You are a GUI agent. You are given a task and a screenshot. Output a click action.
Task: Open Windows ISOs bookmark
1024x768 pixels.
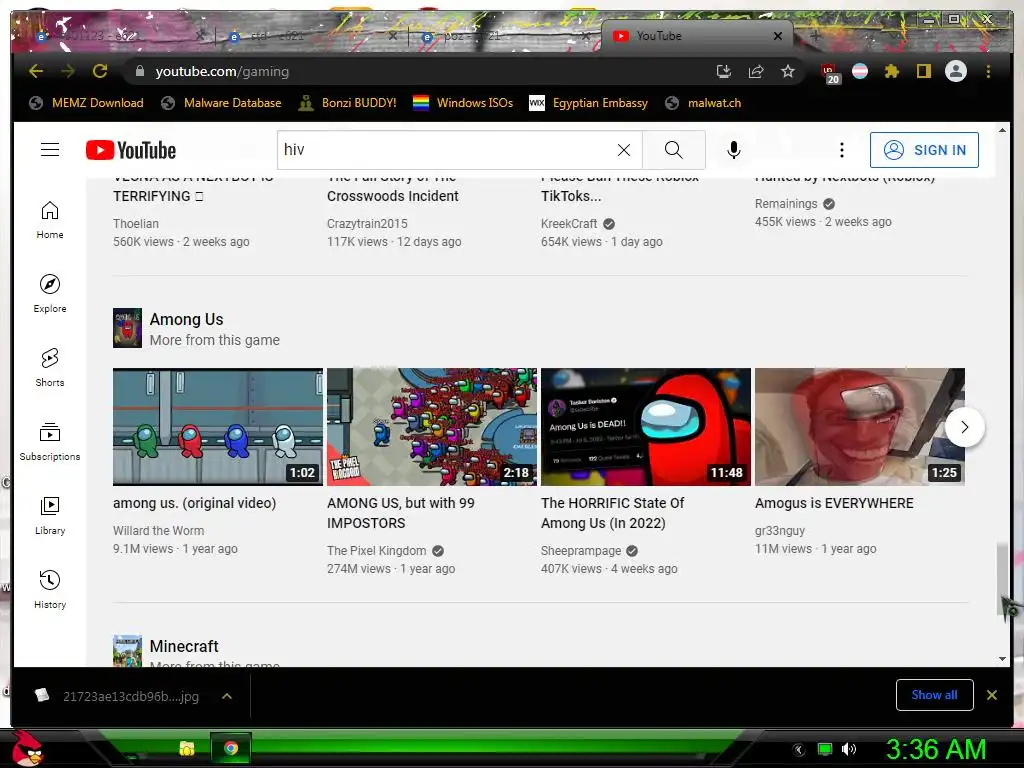pos(463,103)
